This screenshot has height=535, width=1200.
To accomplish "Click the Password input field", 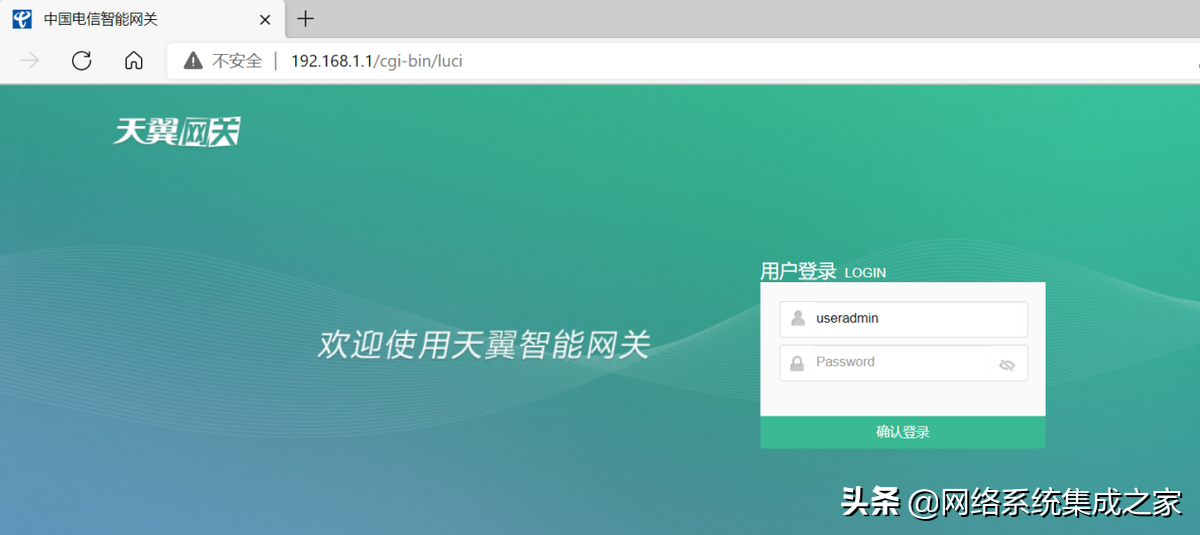I will [x=904, y=363].
